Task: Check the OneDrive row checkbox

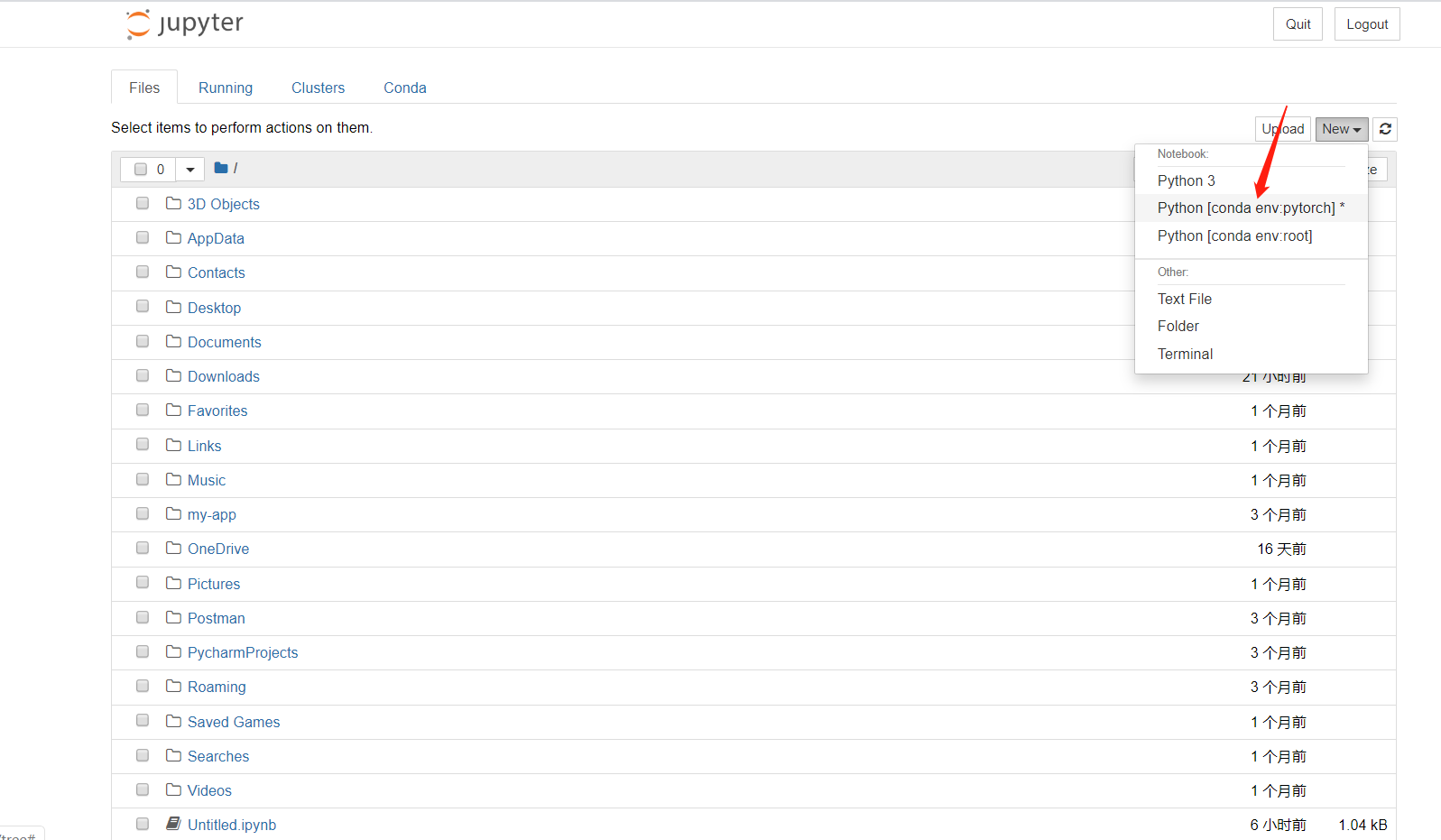Action: (x=143, y=548)
